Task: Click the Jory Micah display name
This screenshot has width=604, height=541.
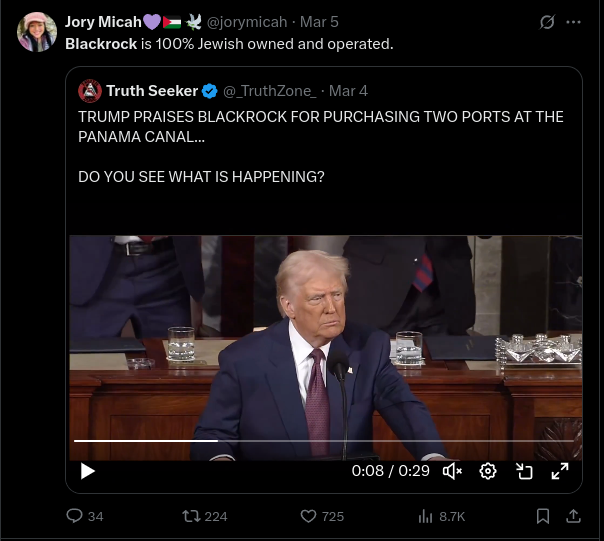Action: tap(102, 22)
